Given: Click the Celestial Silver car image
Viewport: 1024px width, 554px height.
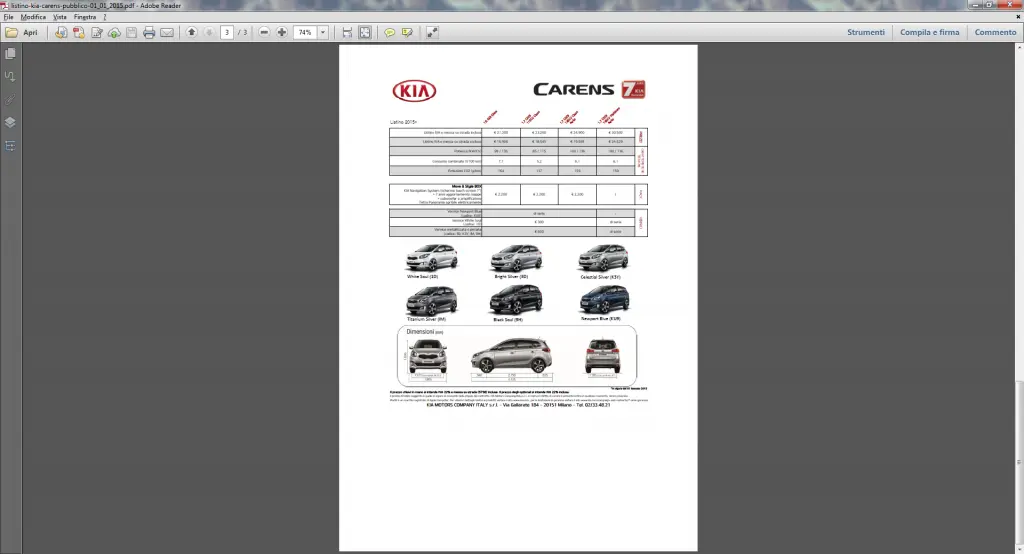Looking at the screenshot, I should tap(603, 258).
